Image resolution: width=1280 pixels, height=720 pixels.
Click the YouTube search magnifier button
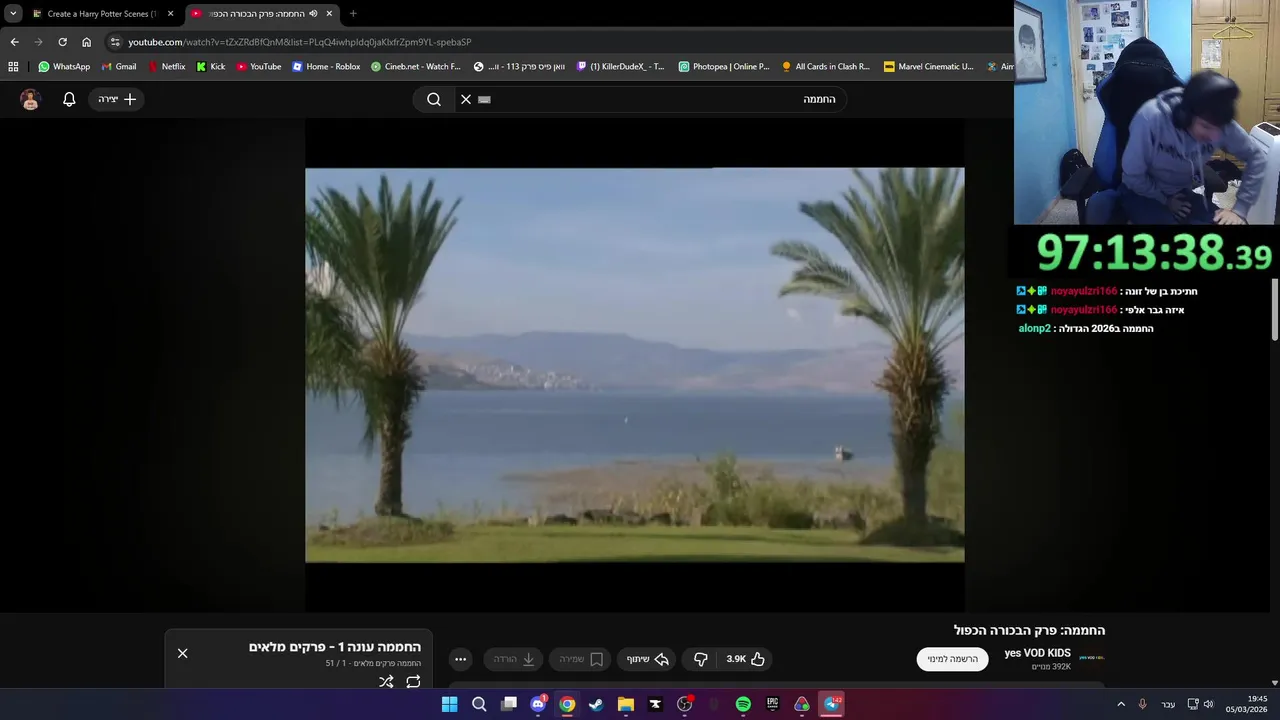point(434,99)
